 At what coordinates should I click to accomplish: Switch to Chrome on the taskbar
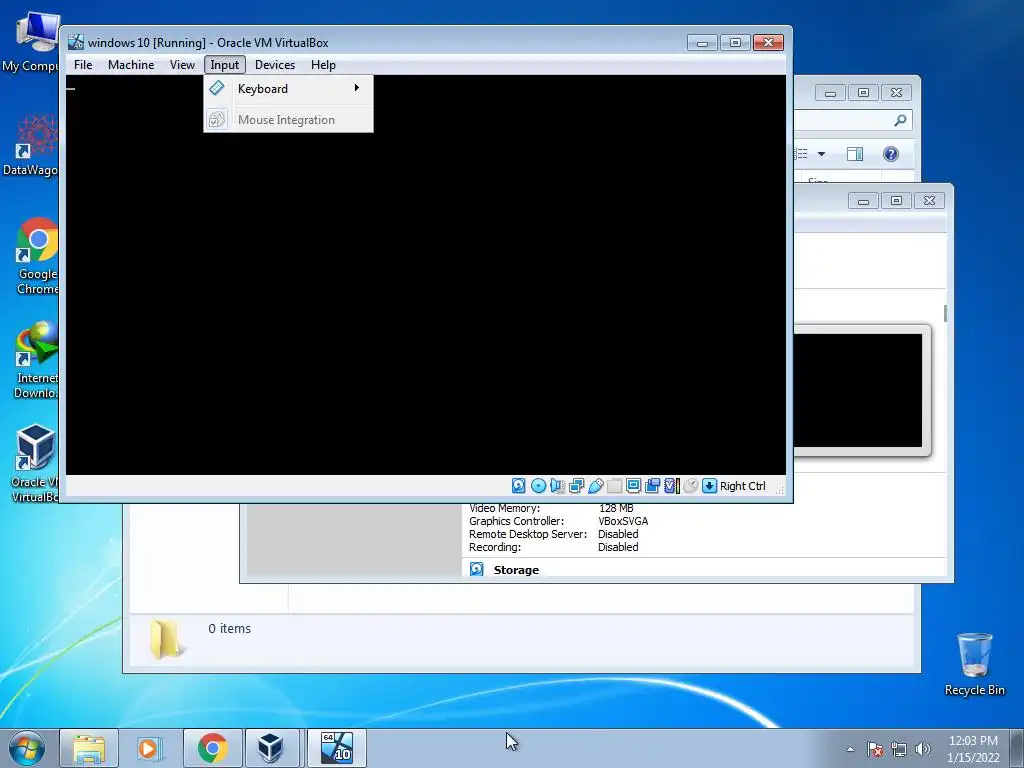212,748
